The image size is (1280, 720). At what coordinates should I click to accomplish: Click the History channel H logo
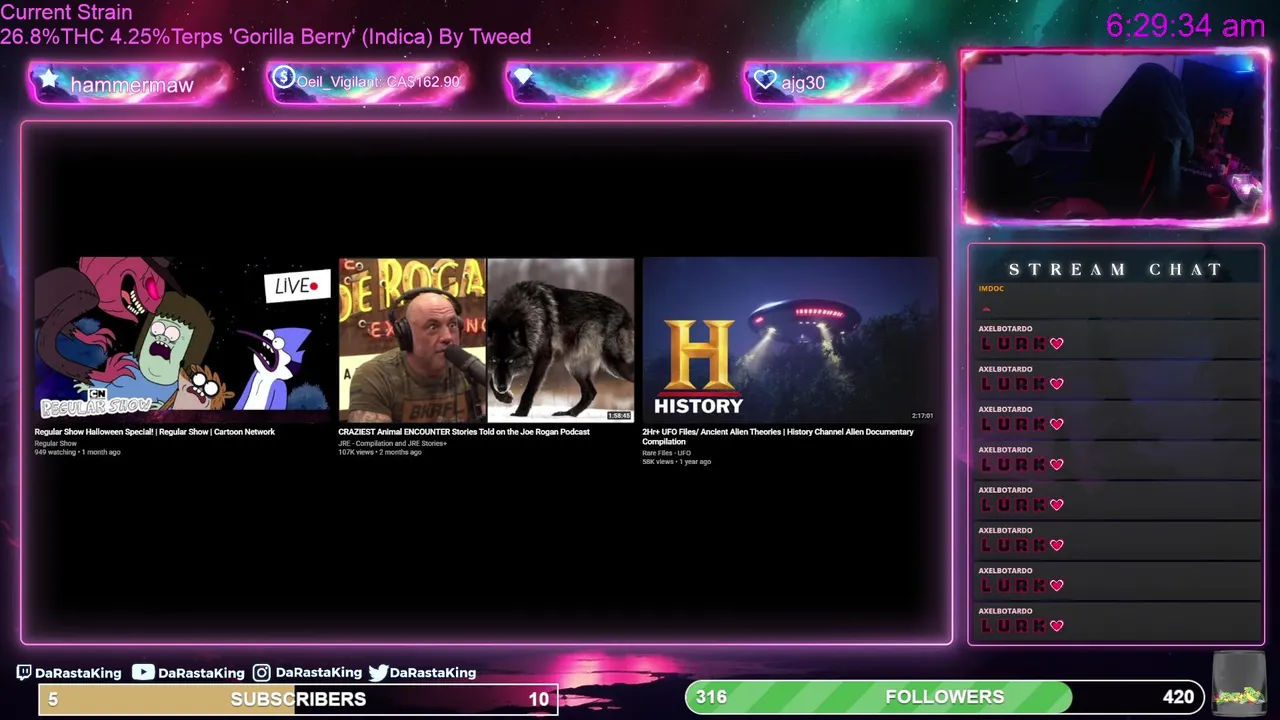tap(698, 356)
